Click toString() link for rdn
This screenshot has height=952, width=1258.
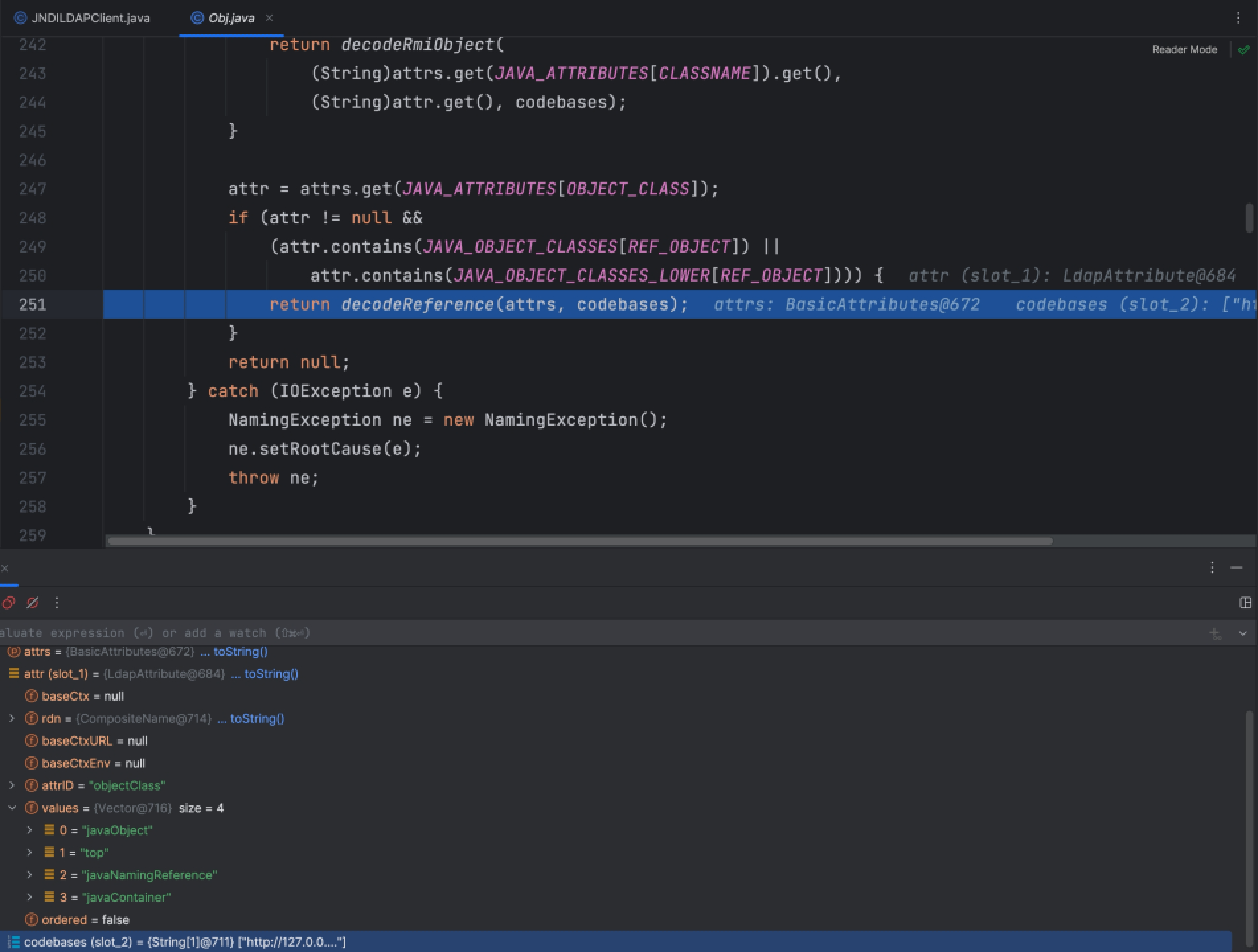257,719
